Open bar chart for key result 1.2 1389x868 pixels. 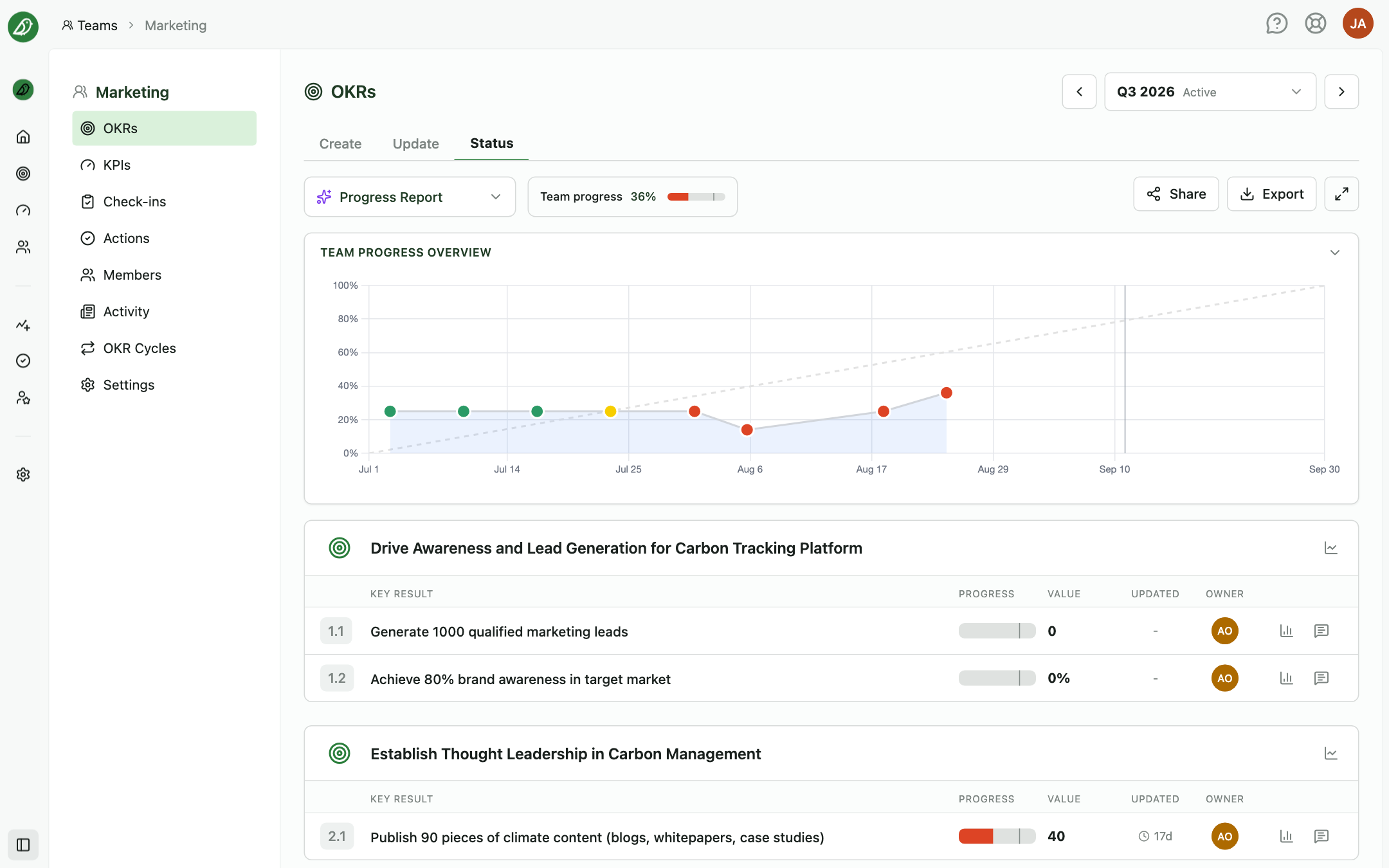pyautogui.click(x=1286, y=678)
